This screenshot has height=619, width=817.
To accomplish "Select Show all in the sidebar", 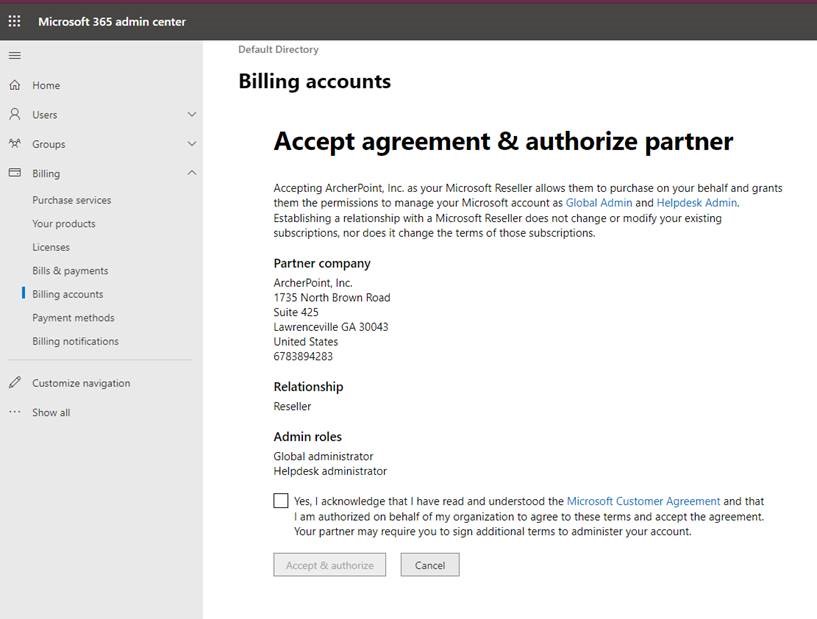I will pyautogui.click(x=51, y=412).
